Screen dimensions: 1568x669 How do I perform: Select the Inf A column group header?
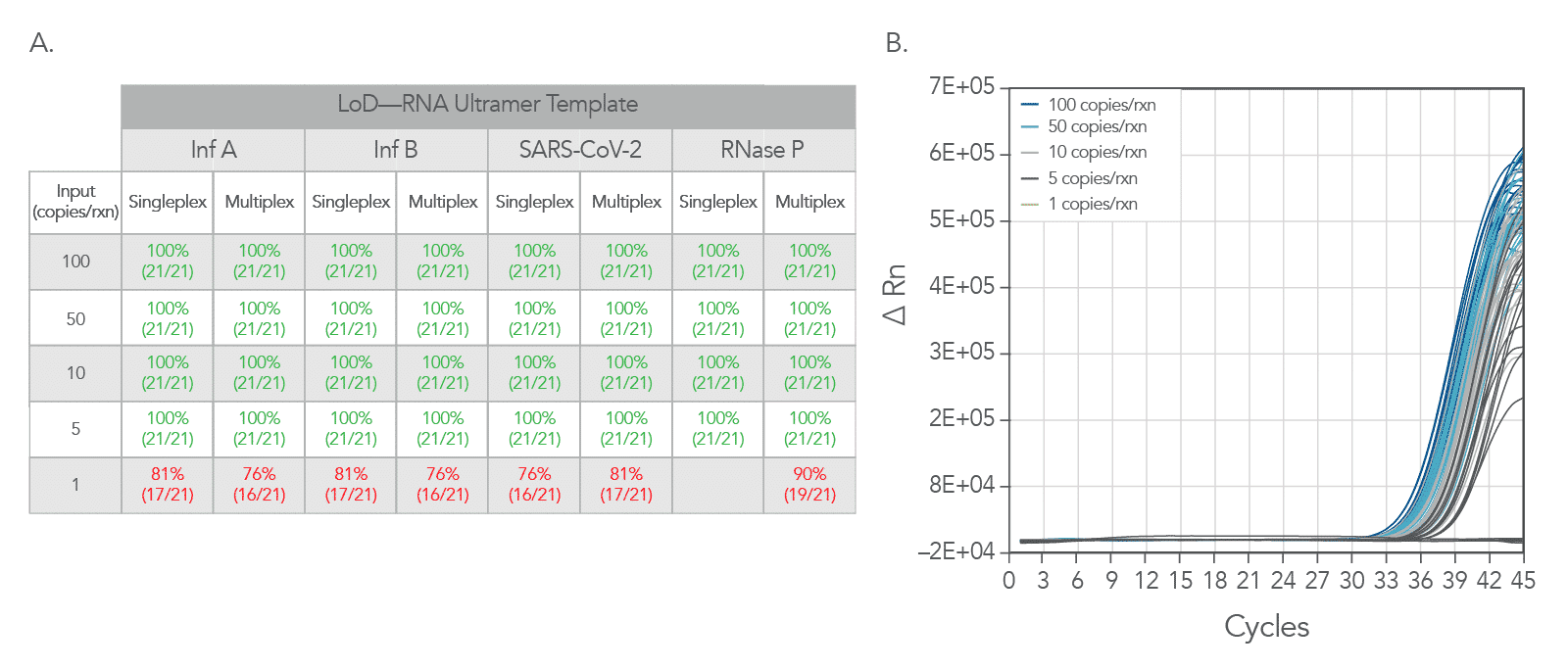click(x=213, y=150)
